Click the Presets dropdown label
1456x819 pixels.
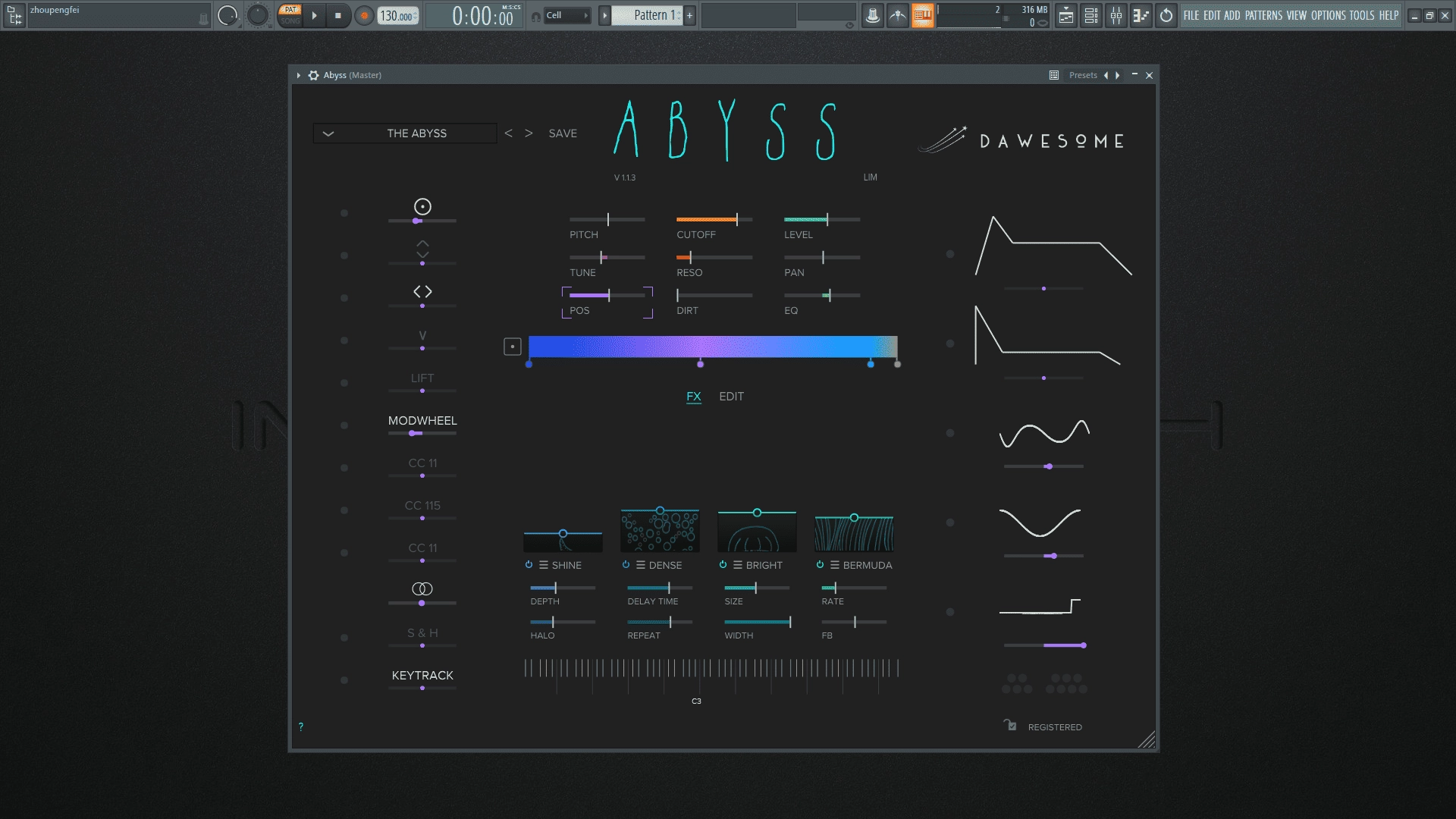click(x=1083, y=75)
